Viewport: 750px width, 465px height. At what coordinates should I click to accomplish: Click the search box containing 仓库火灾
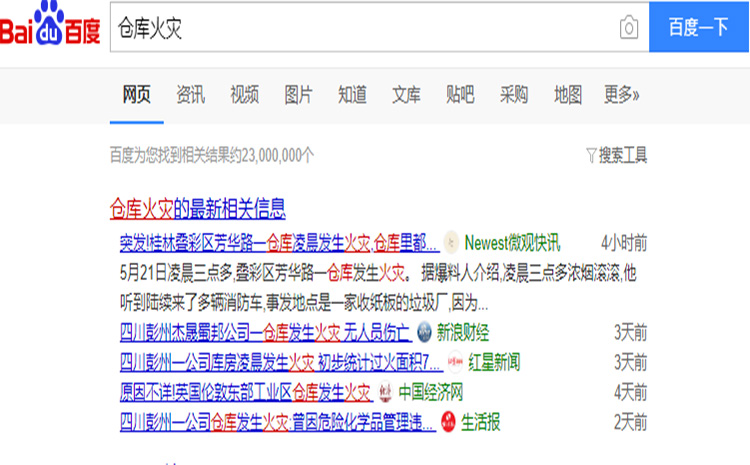(360, 27)
